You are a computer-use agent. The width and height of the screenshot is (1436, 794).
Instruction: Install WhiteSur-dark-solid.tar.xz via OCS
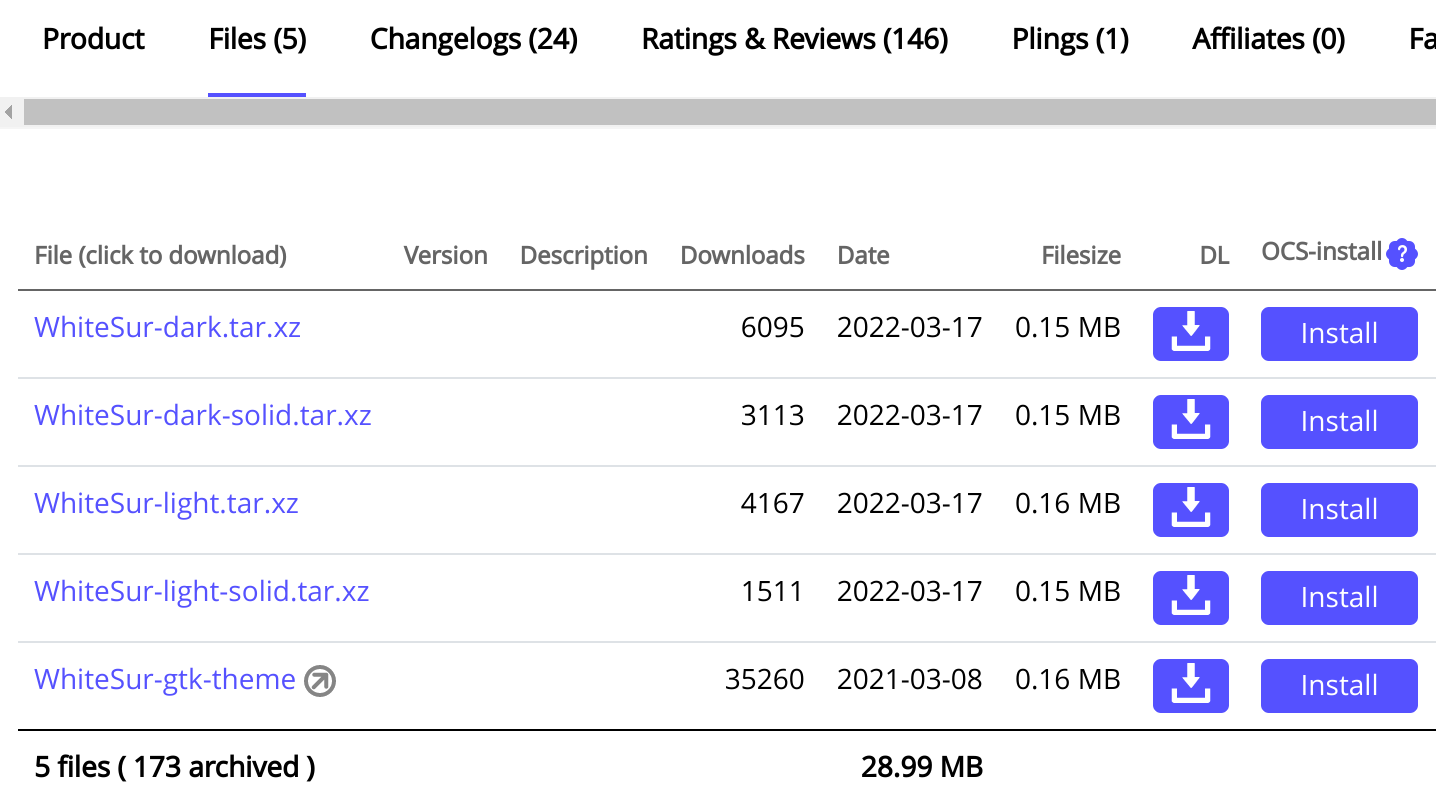(x=1339, y=422)
